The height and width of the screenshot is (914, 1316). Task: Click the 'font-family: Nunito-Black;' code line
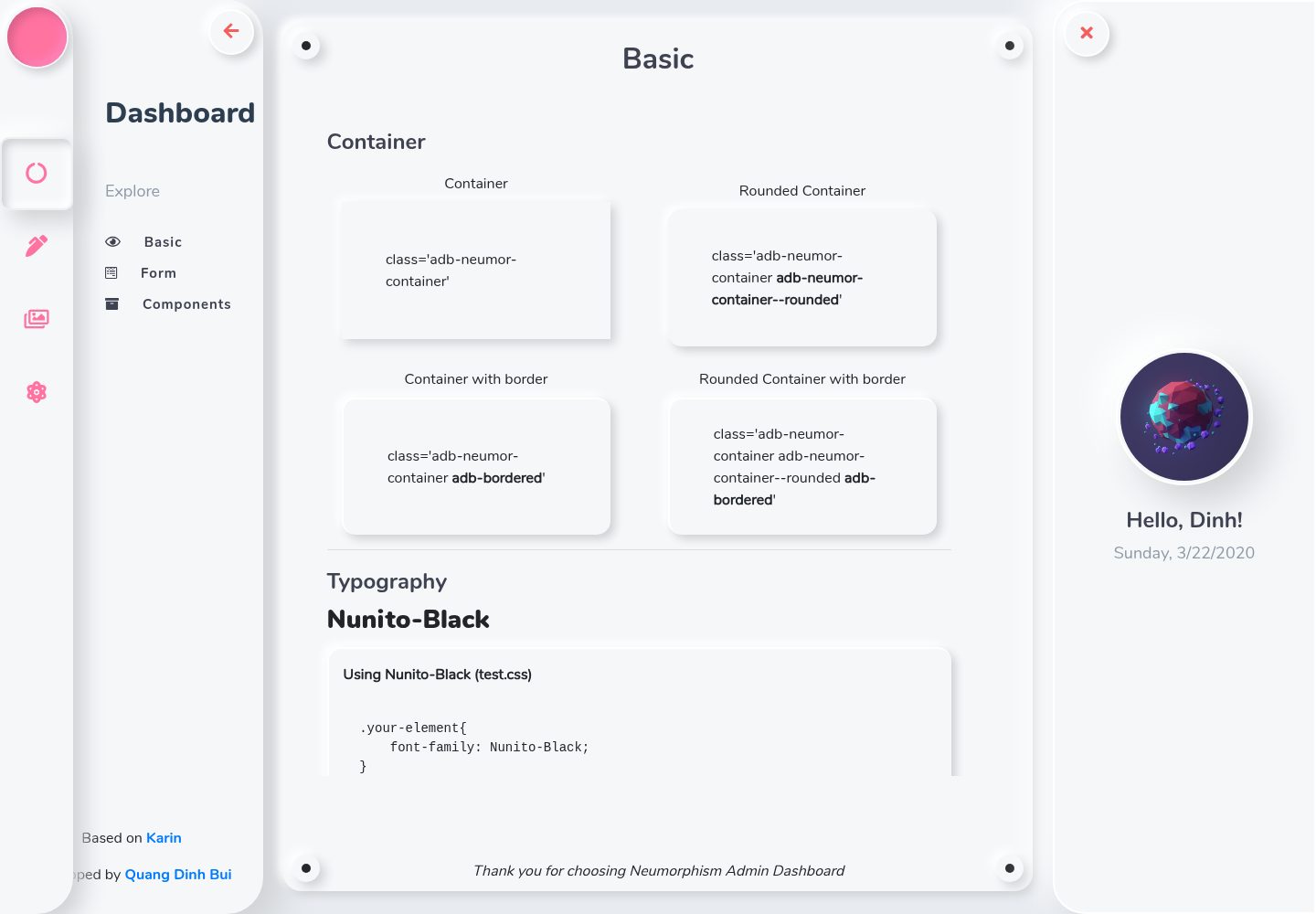point(490,748)
